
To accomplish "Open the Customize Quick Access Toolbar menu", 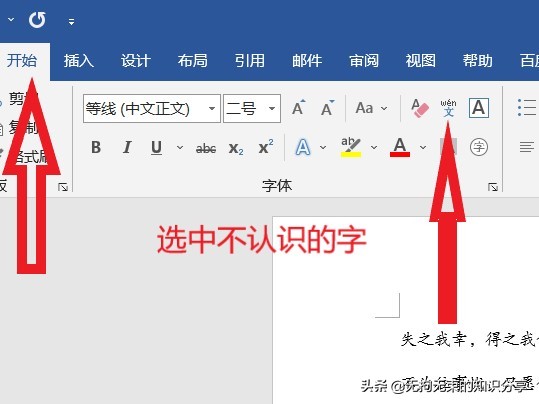I will pyautogui.click(x=72, y=22).
